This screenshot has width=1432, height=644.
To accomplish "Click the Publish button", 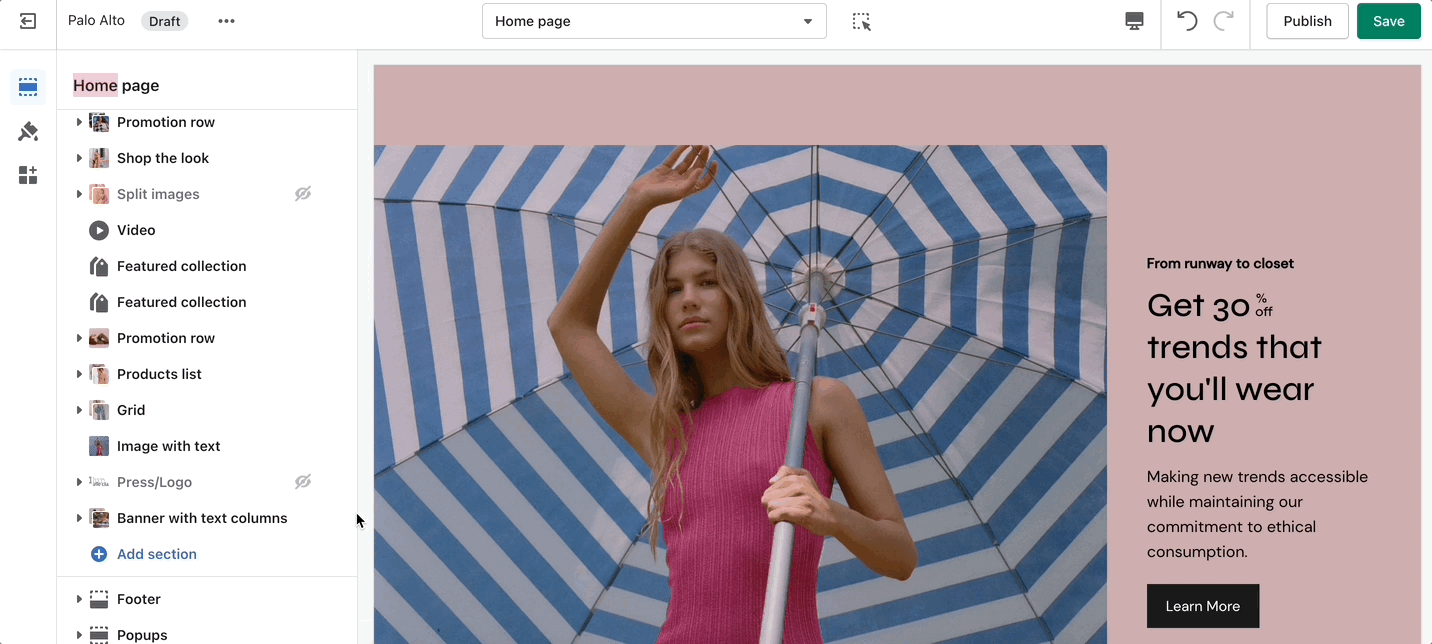I will [x=1307, y=21].
